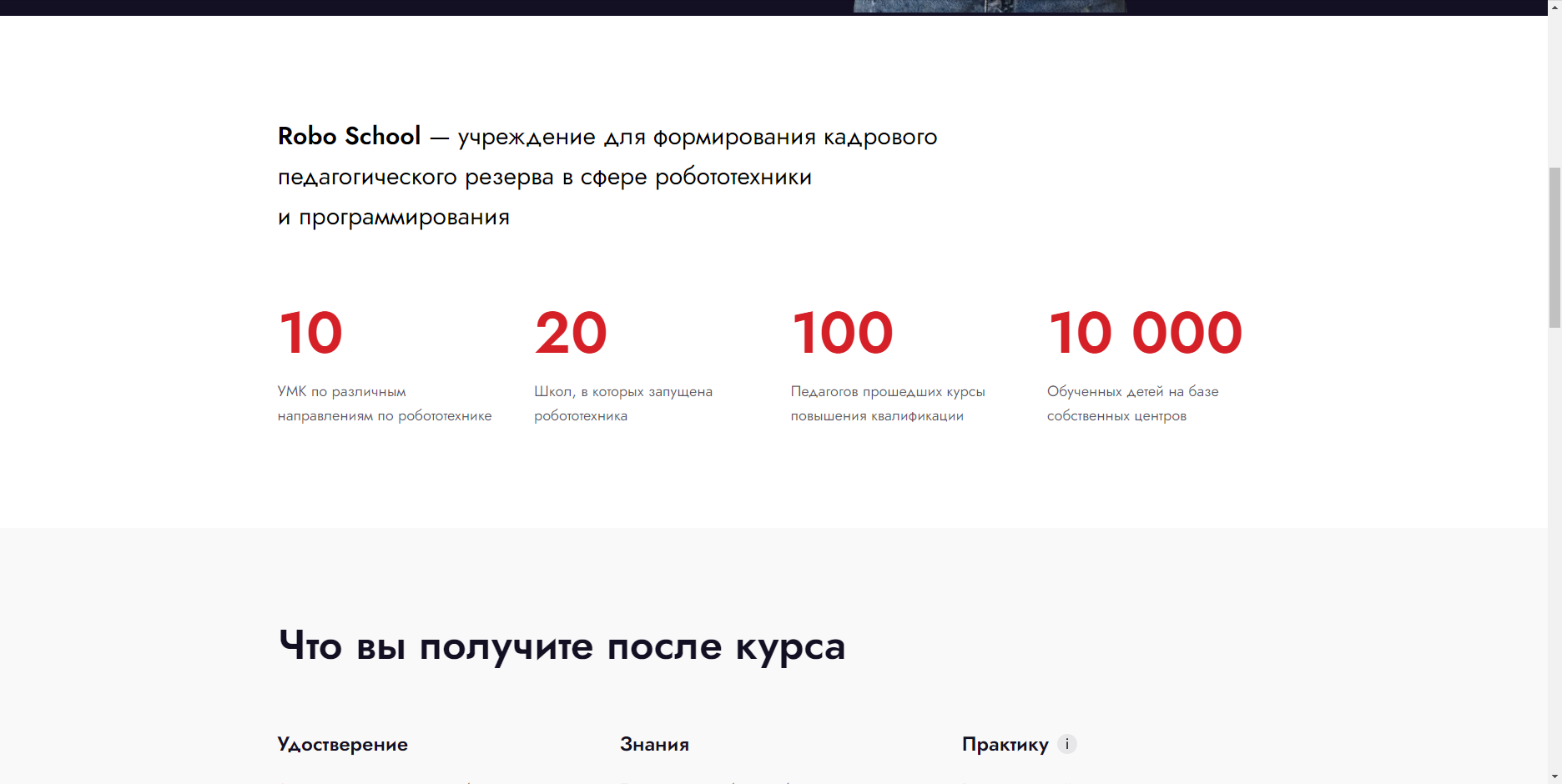Open the info icon beside Практику
Image resolution: width=1562 pixels, height=784 pixels.
pos(1066,744)
